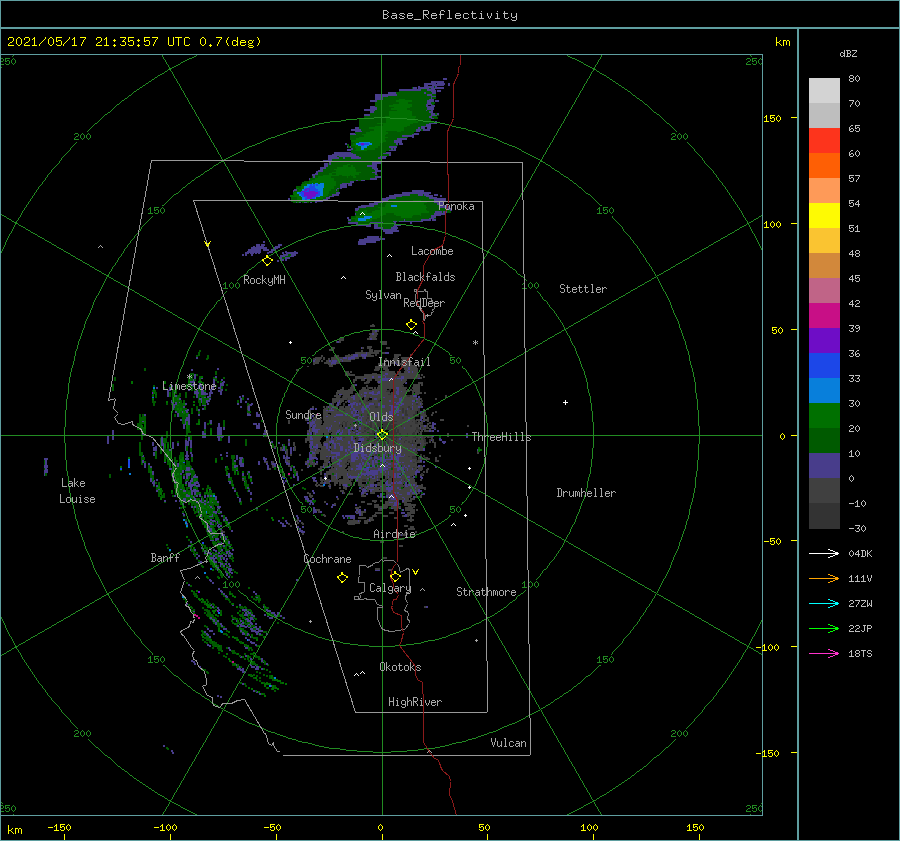Click the green 22JP arrow legend icon
Image resolution: width=900 pixels, height=841 pixels.
coord(824,629)
